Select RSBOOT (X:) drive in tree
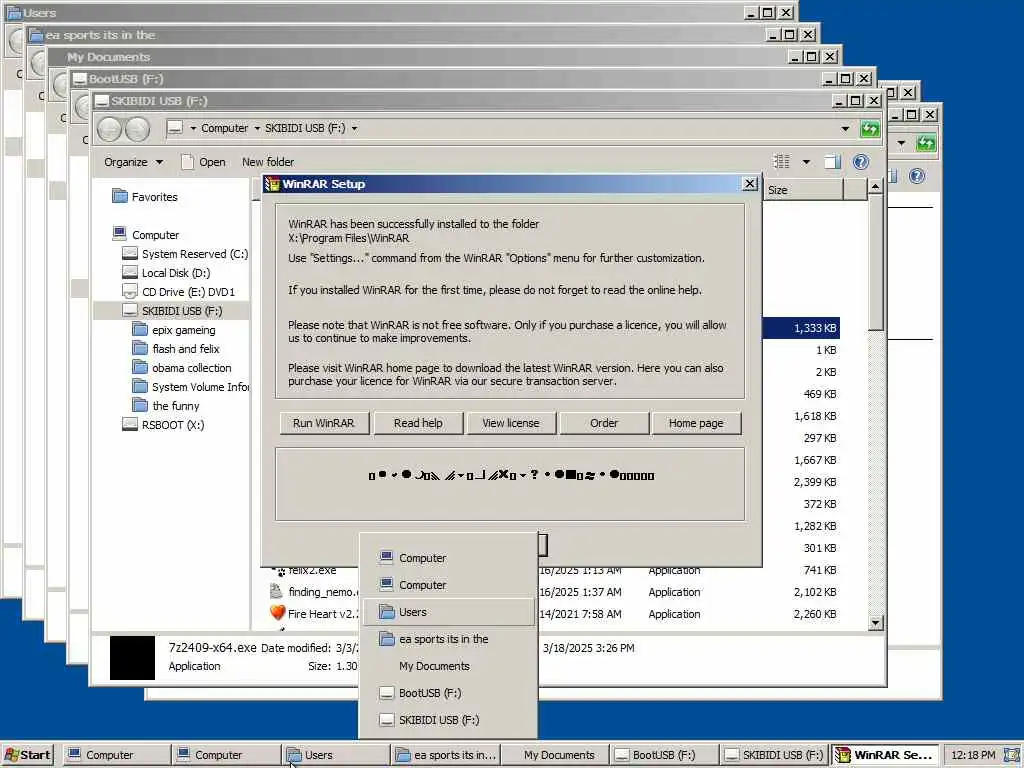 pyautogui.click(x=163, y=424)
